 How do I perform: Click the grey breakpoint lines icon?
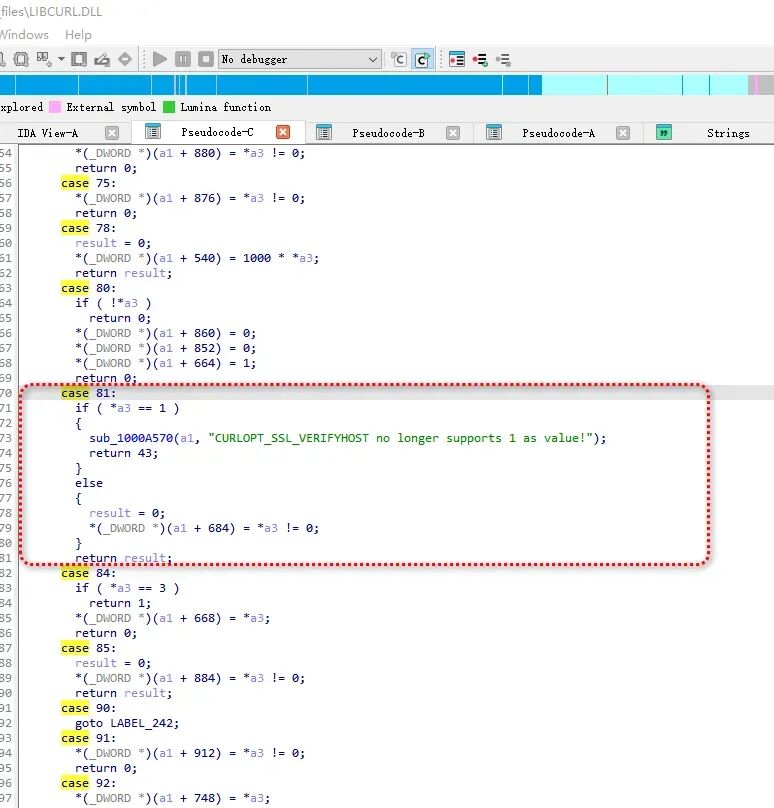pos(503,60)
